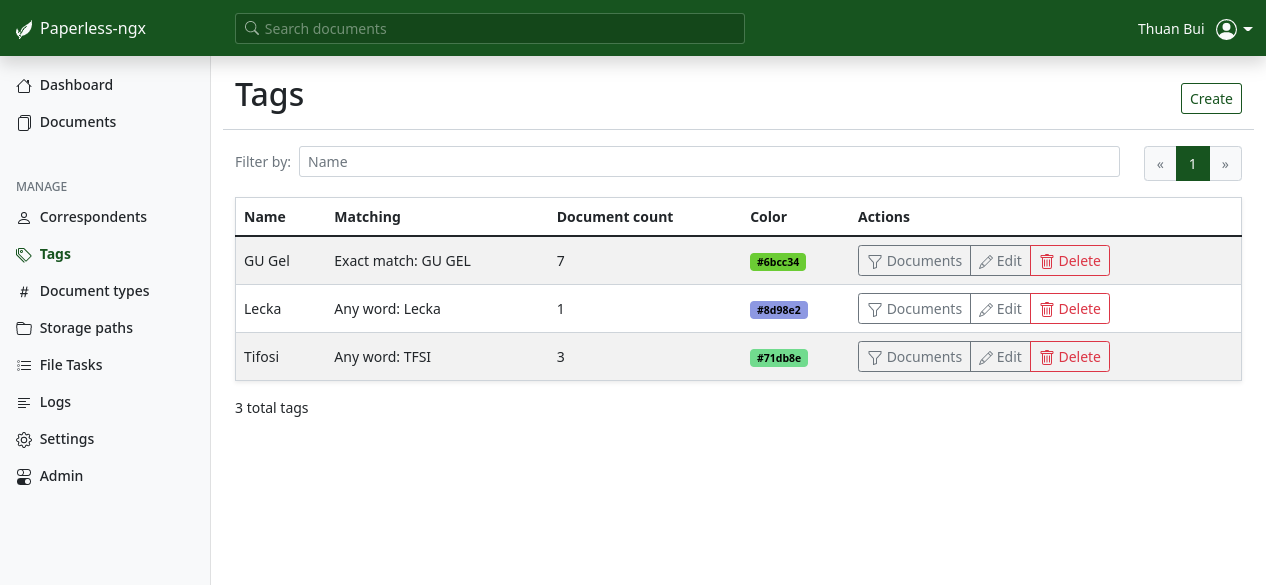Click the Storage paths folder icon
1266x585 pixels.
click(24, 329)
